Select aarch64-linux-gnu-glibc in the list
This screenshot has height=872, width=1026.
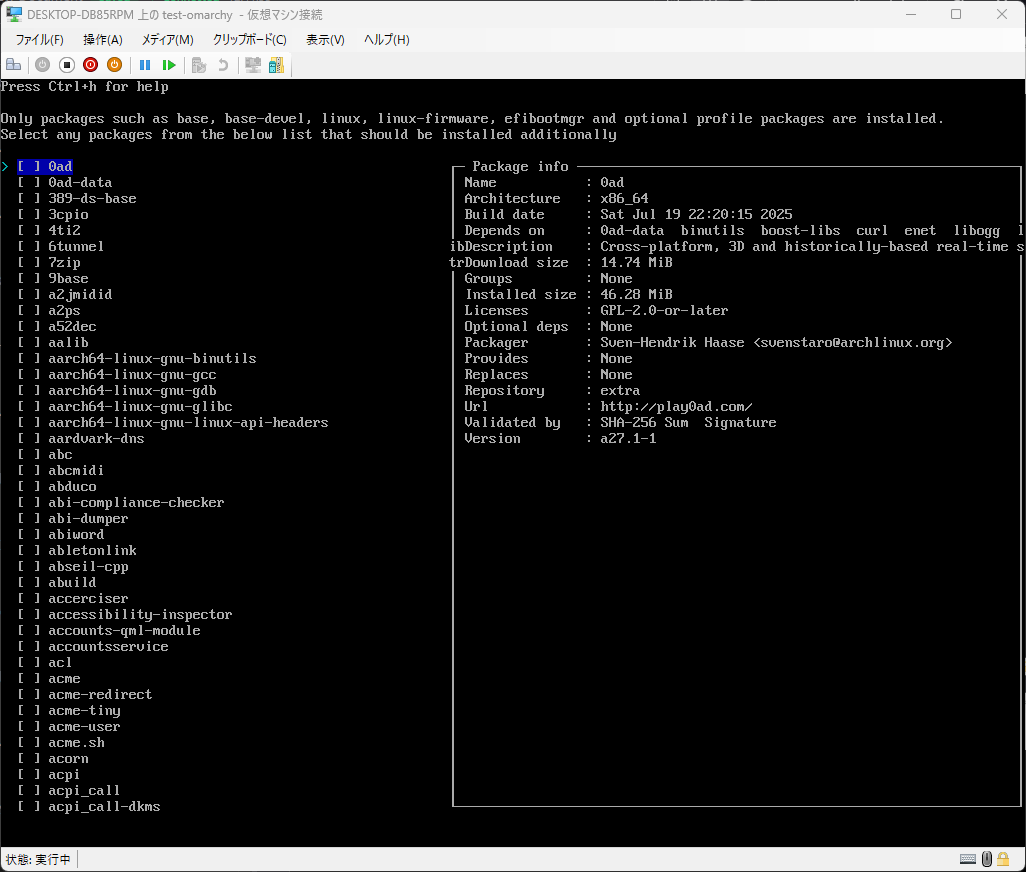point(140,407)
